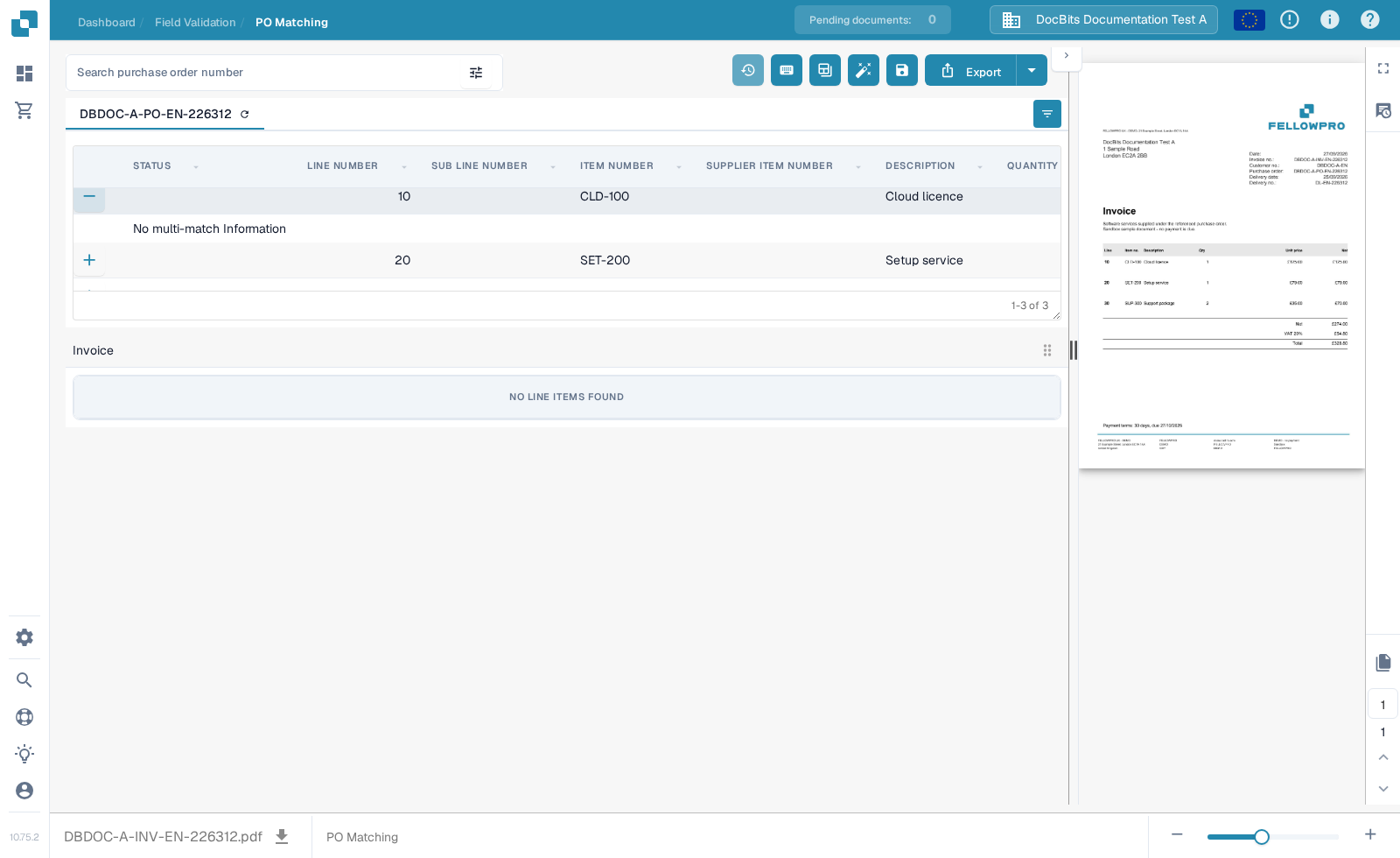This screenshot has width=1400, height=858.
Task: Click the invoice document page preview
Action: pyautogui.click(x=1221, y=265)
